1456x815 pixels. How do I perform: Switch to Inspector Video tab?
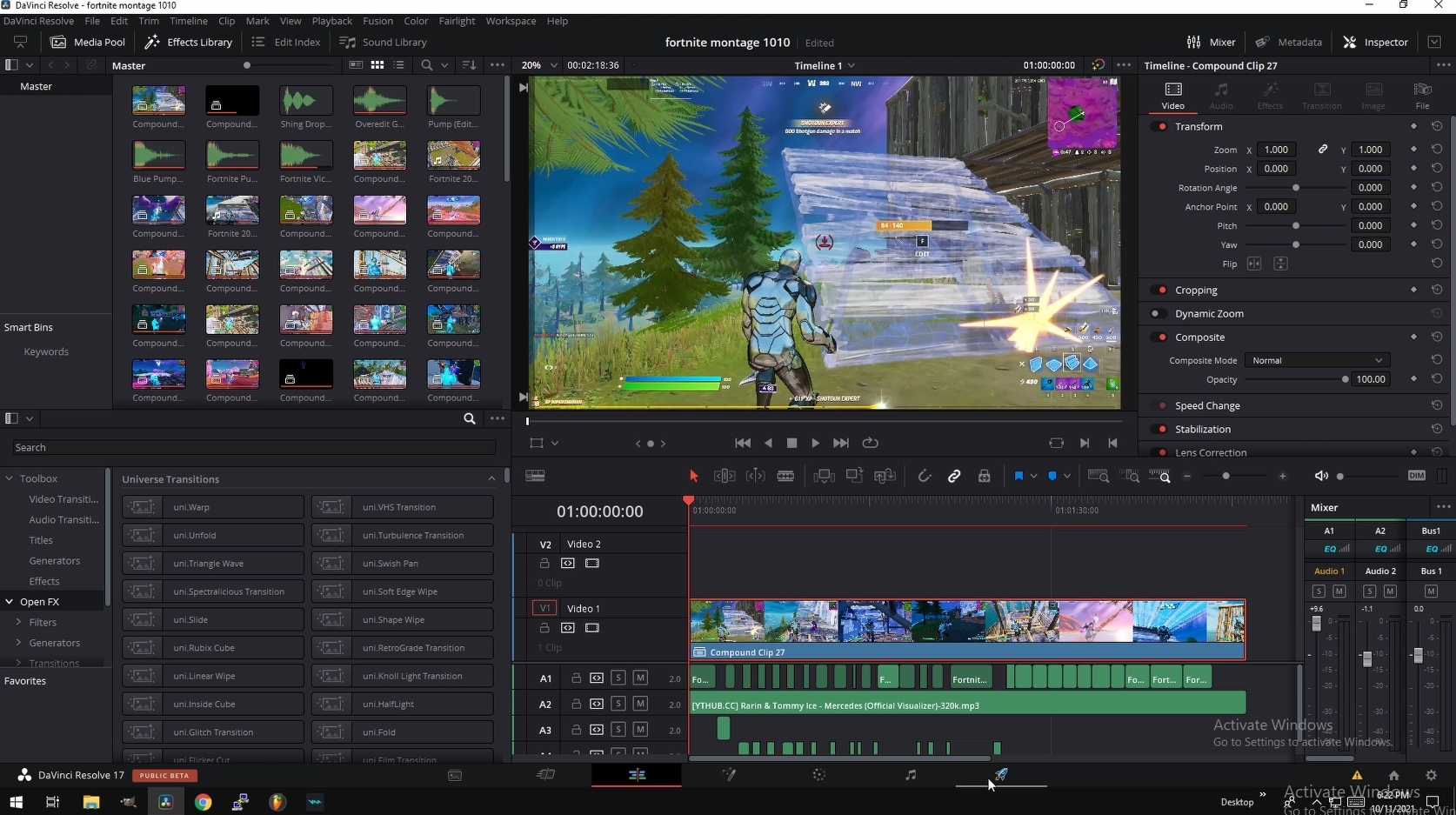pos(1172,96)
